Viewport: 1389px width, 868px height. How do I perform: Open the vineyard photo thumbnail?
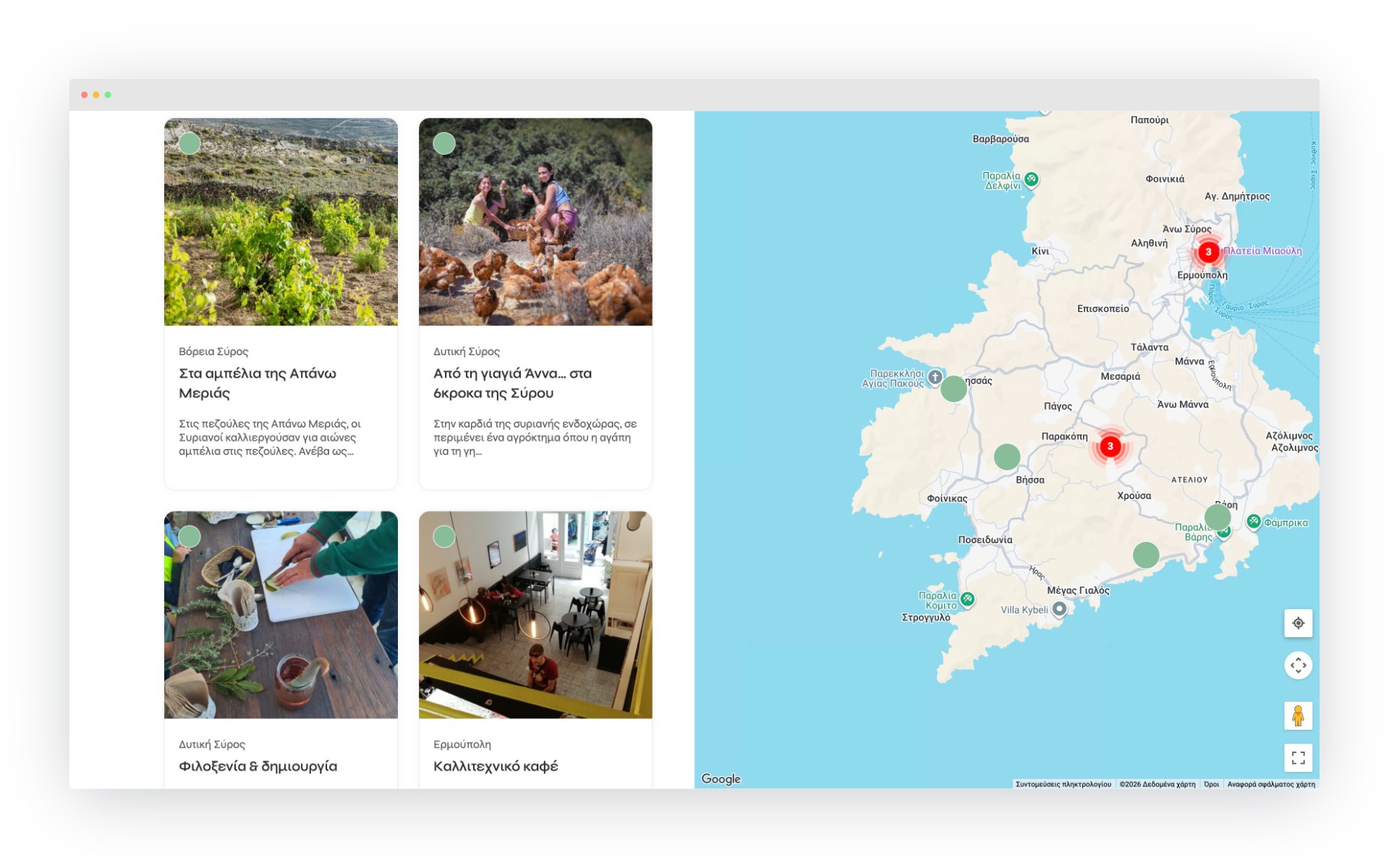coord(281,222)
